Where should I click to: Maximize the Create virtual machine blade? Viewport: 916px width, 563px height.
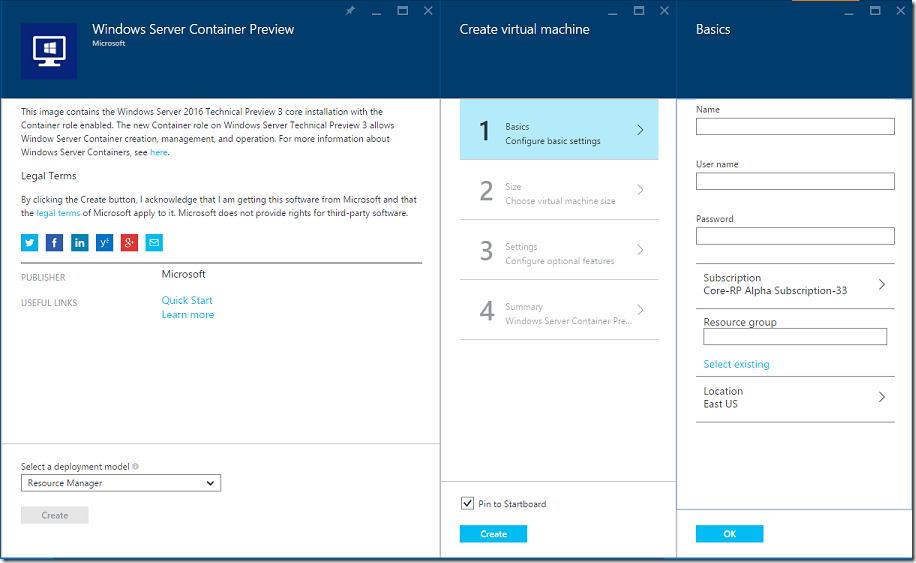pyautogui.click(x=639, y=11)
